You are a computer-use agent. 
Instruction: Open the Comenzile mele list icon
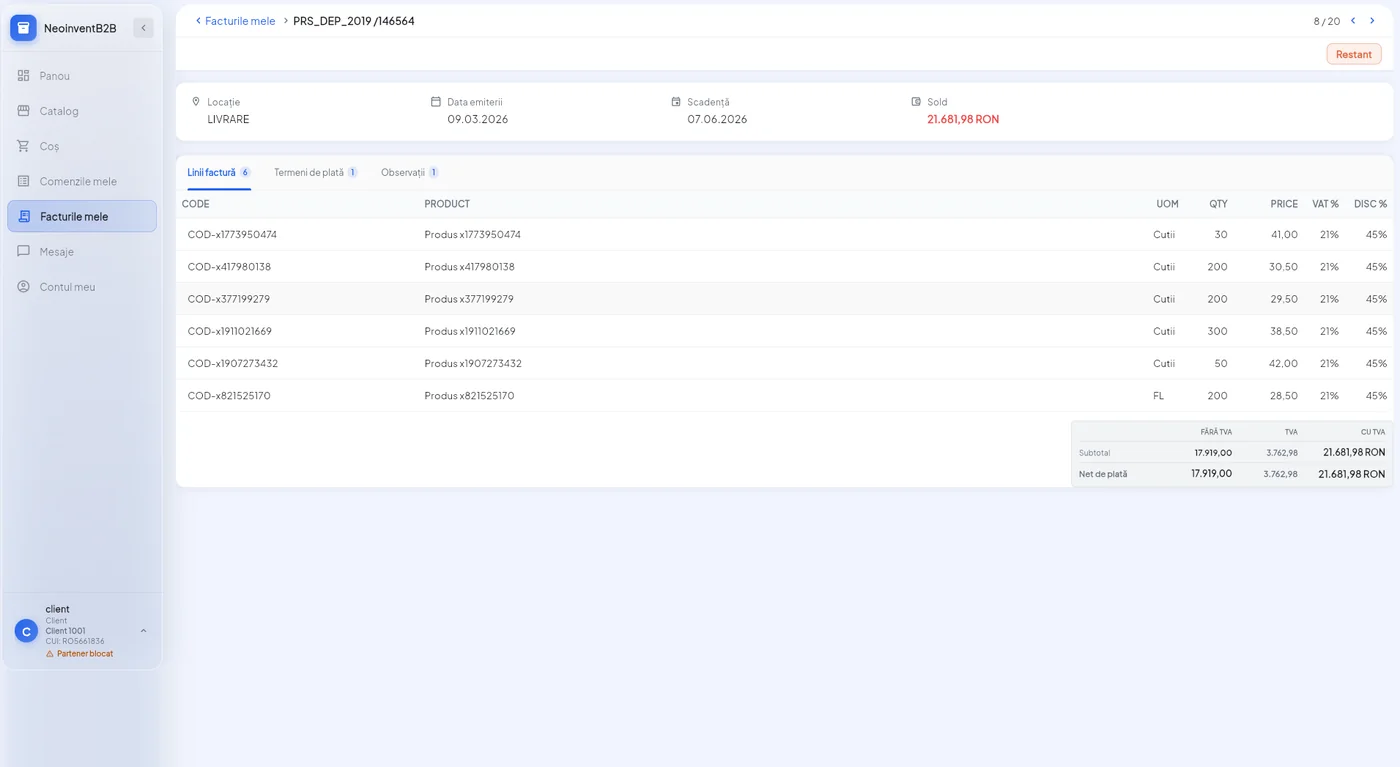24,181
